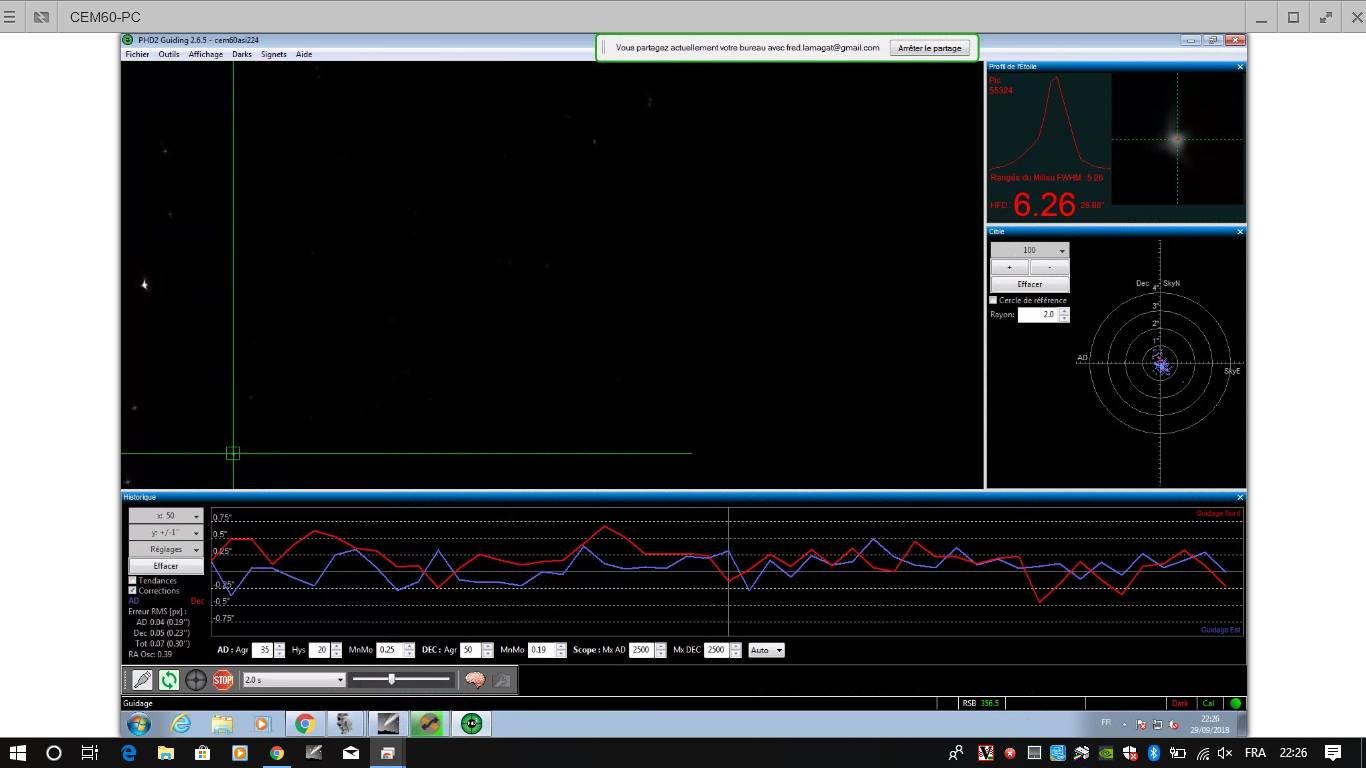The height and width of the screenshot is (768, 1366).
Task: Click the Dark indicator in the status bar
Action: click(1180, 704)
